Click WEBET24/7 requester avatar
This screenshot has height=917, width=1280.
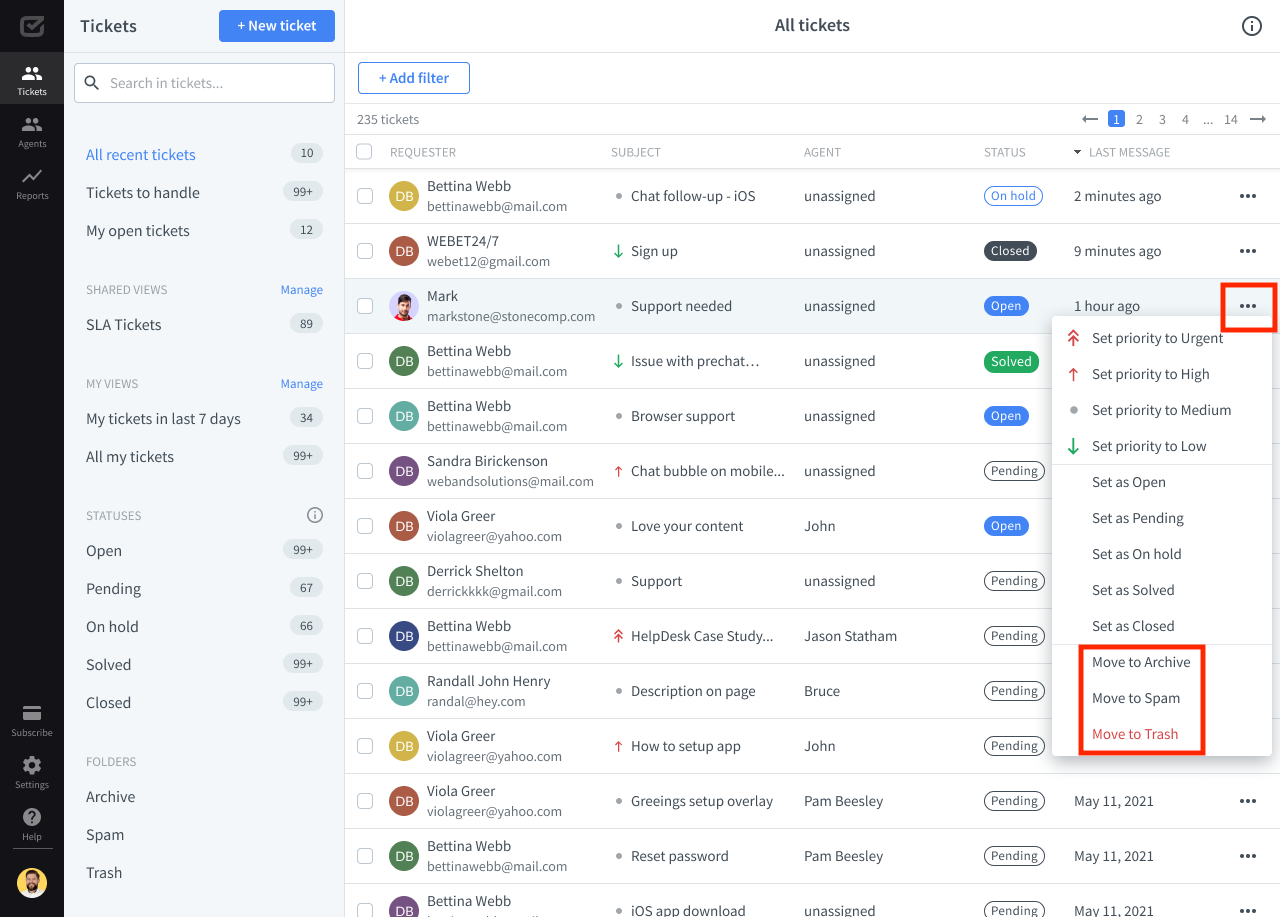coord(404,251)
